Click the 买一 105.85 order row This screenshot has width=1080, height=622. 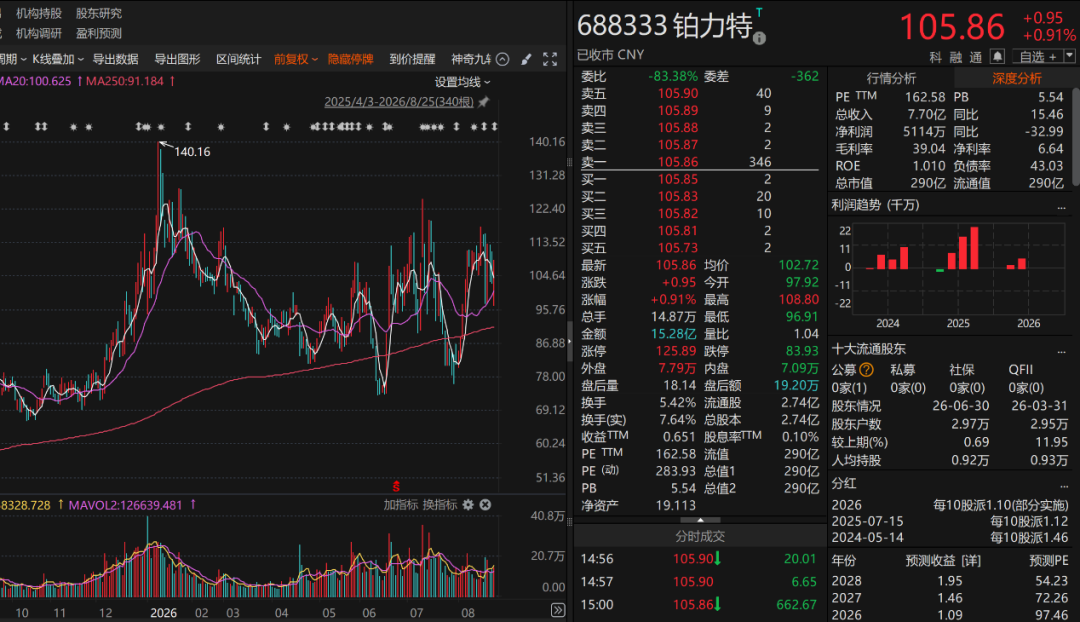click(x=700, y=179)
